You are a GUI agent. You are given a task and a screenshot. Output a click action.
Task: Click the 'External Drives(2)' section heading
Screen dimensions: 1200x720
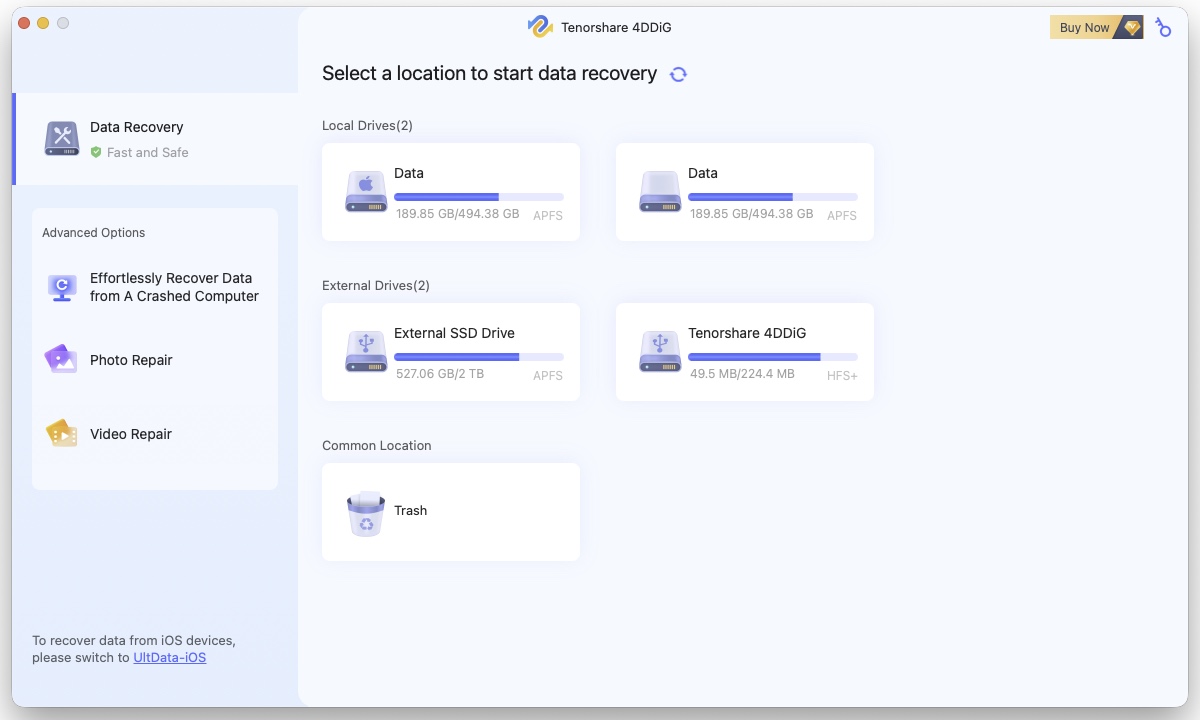376,286
